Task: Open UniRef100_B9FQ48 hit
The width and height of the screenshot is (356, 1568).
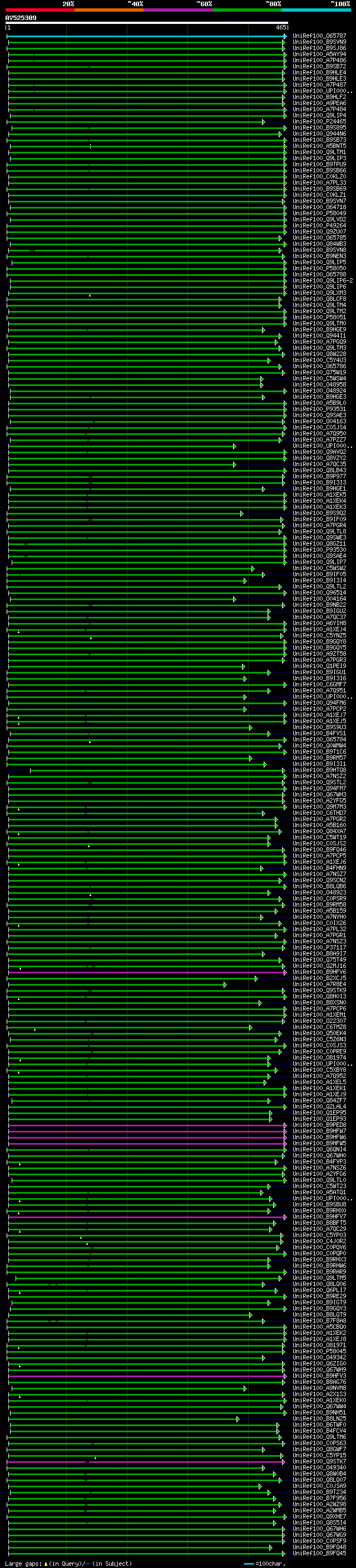Action: pyautogui.click(x=319, y=1547)
